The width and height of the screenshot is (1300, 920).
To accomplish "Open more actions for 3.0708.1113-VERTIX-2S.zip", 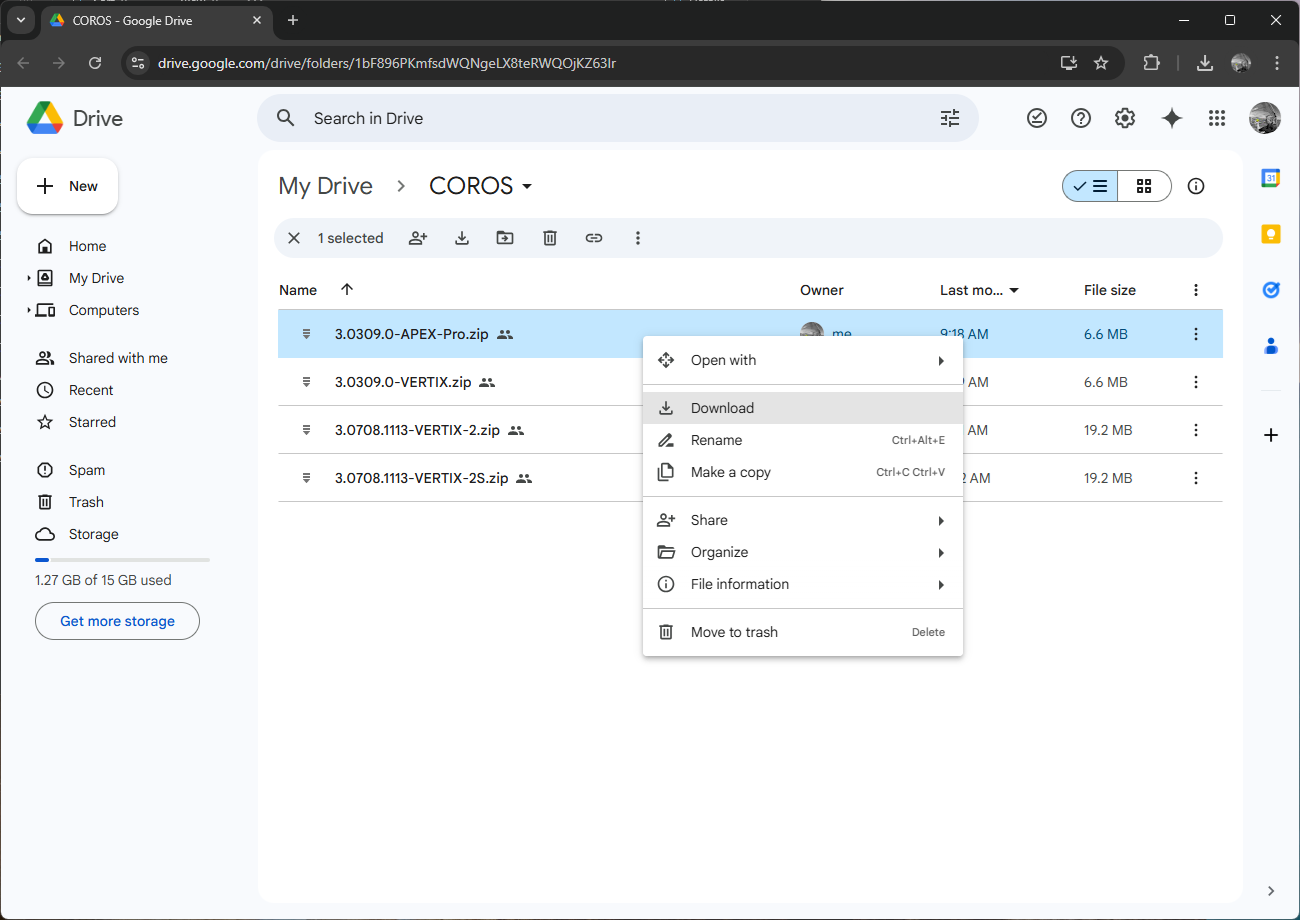I will coord(1196,478).
